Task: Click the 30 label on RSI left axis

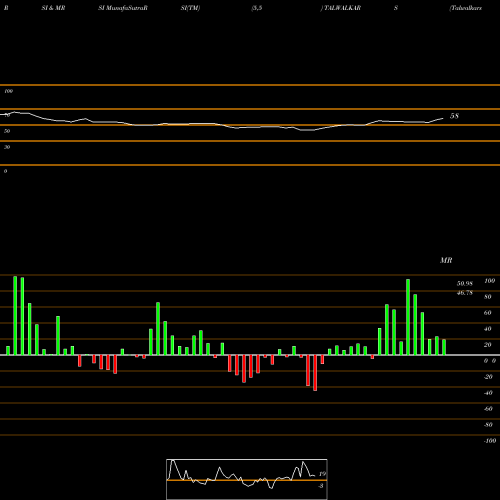Action: tap(7, 147)
